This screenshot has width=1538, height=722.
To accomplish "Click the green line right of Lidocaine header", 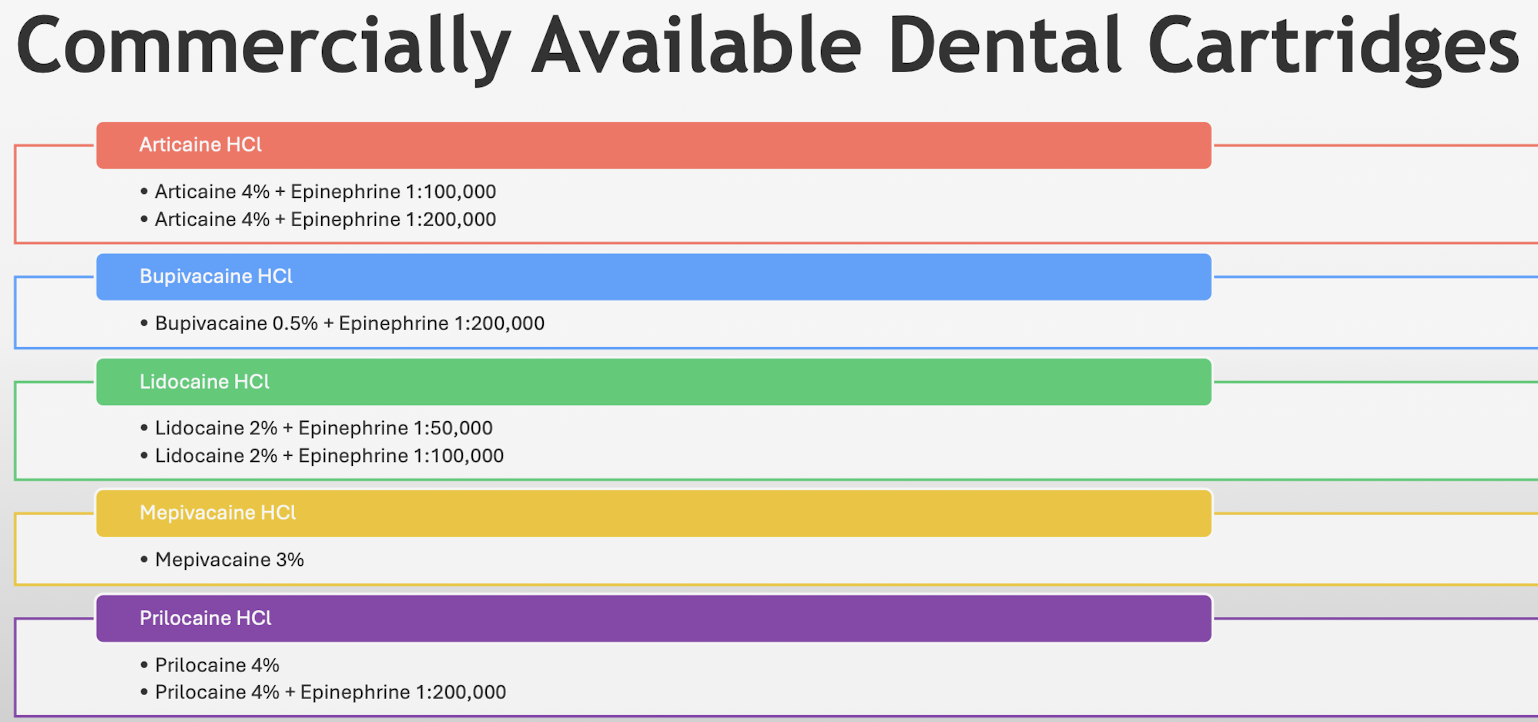I will [x=1375, y=382].
